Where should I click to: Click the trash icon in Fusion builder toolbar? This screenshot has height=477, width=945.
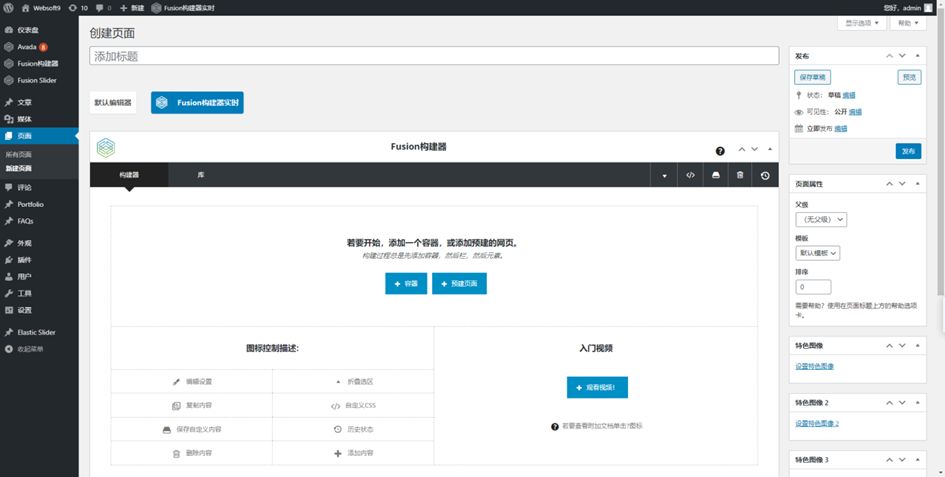(x=740, y=175)
